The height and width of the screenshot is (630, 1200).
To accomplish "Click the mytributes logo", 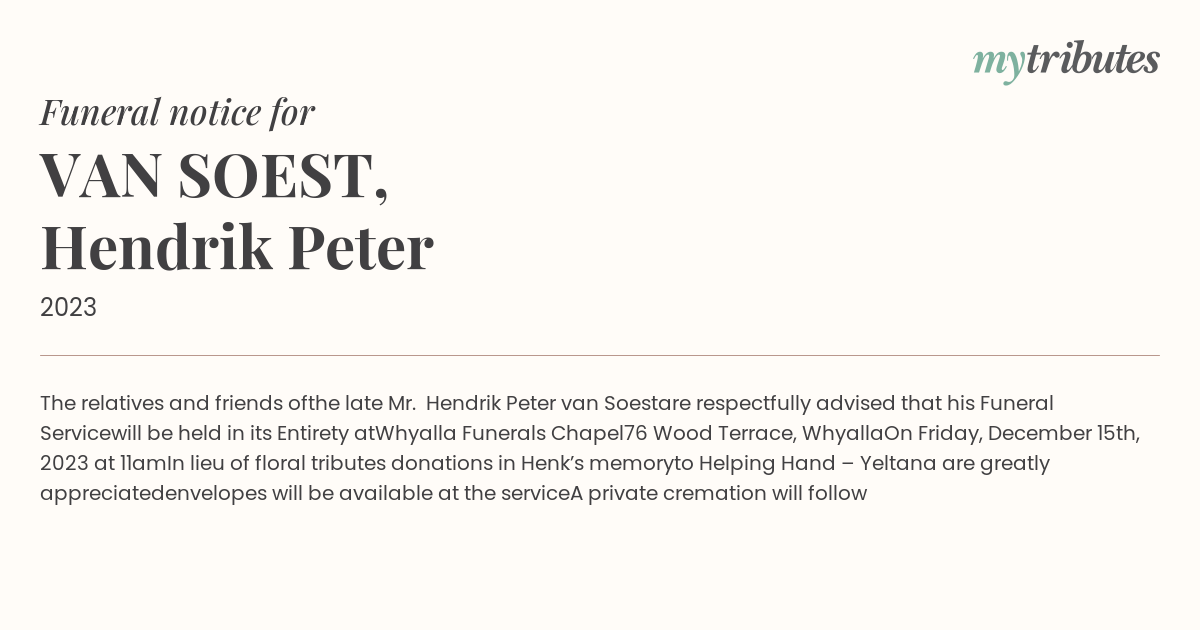I will (x=1066, y=62).
